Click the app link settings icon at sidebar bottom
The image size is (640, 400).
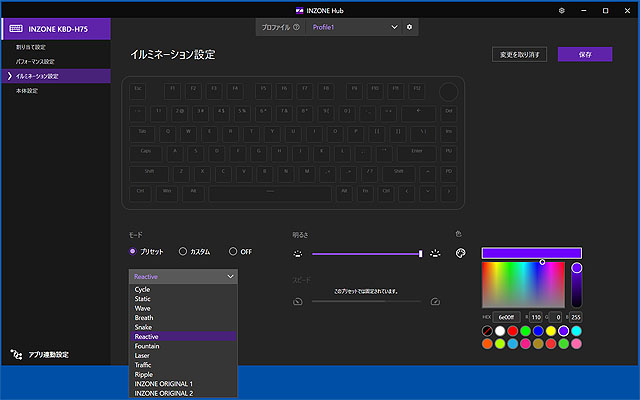click(16, 354)
